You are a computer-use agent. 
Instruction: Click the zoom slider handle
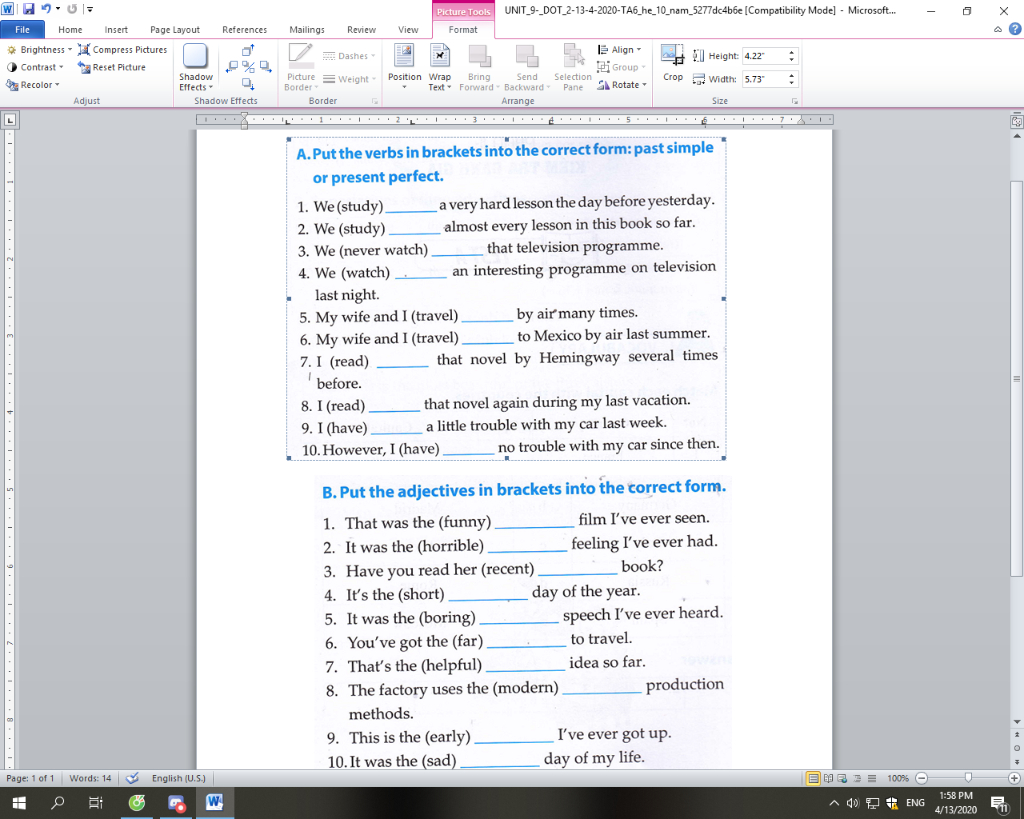[x=968, y=777]
